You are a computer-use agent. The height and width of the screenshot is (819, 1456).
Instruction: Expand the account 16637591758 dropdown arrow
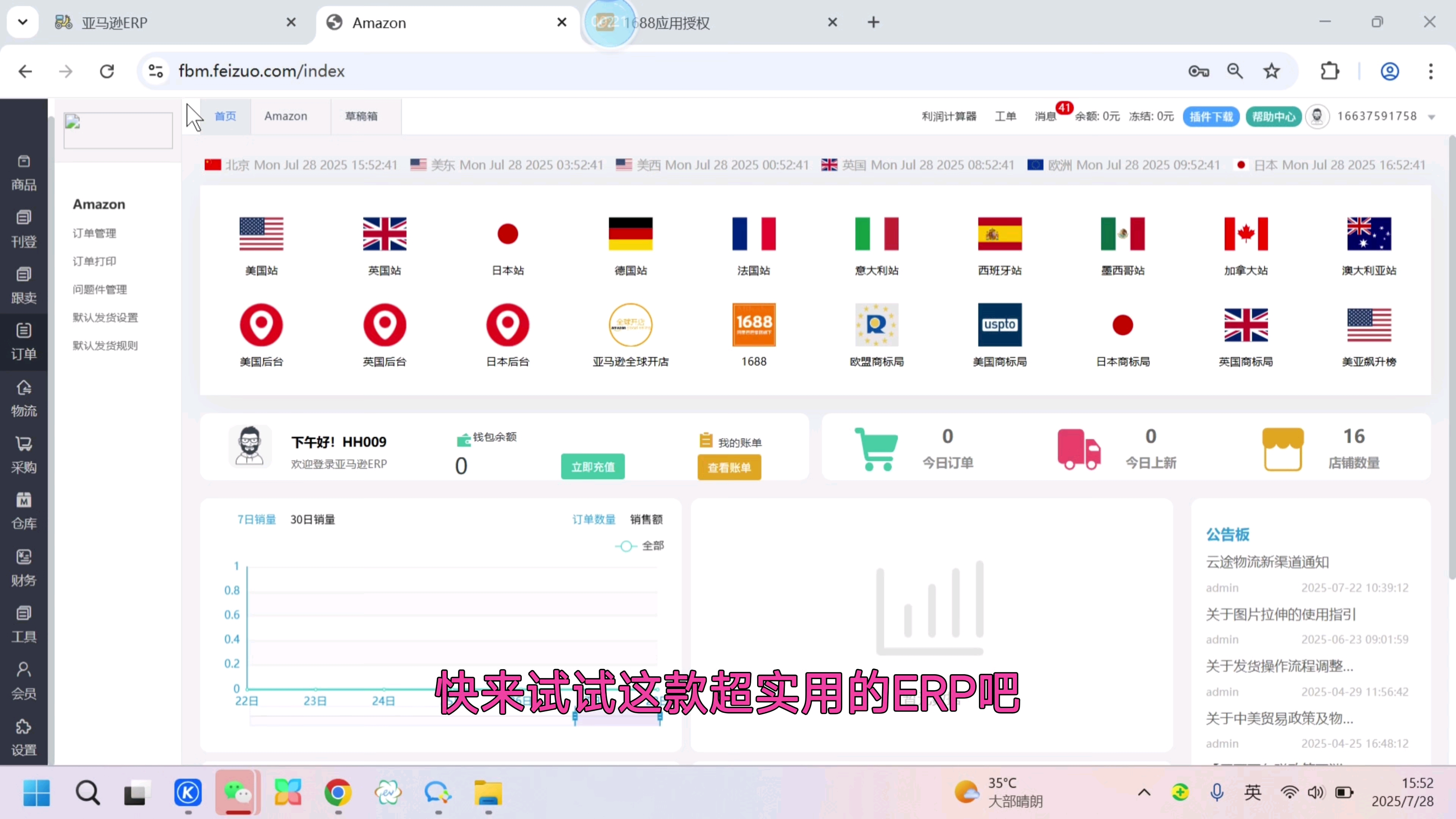(1432, 118)
